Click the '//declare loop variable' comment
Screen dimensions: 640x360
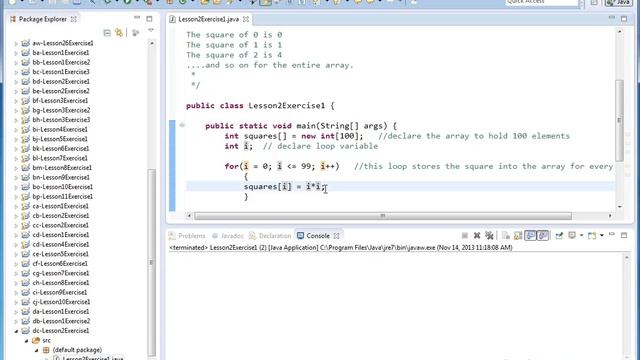pyautogui.click(x=320, y=146)
